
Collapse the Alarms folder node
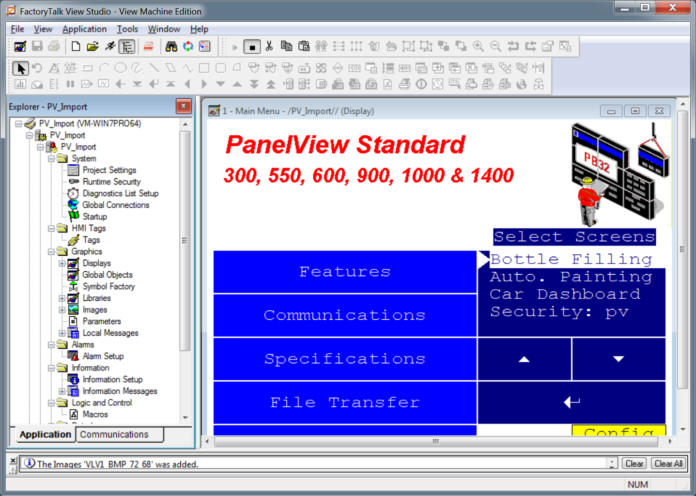pos(51,345)
